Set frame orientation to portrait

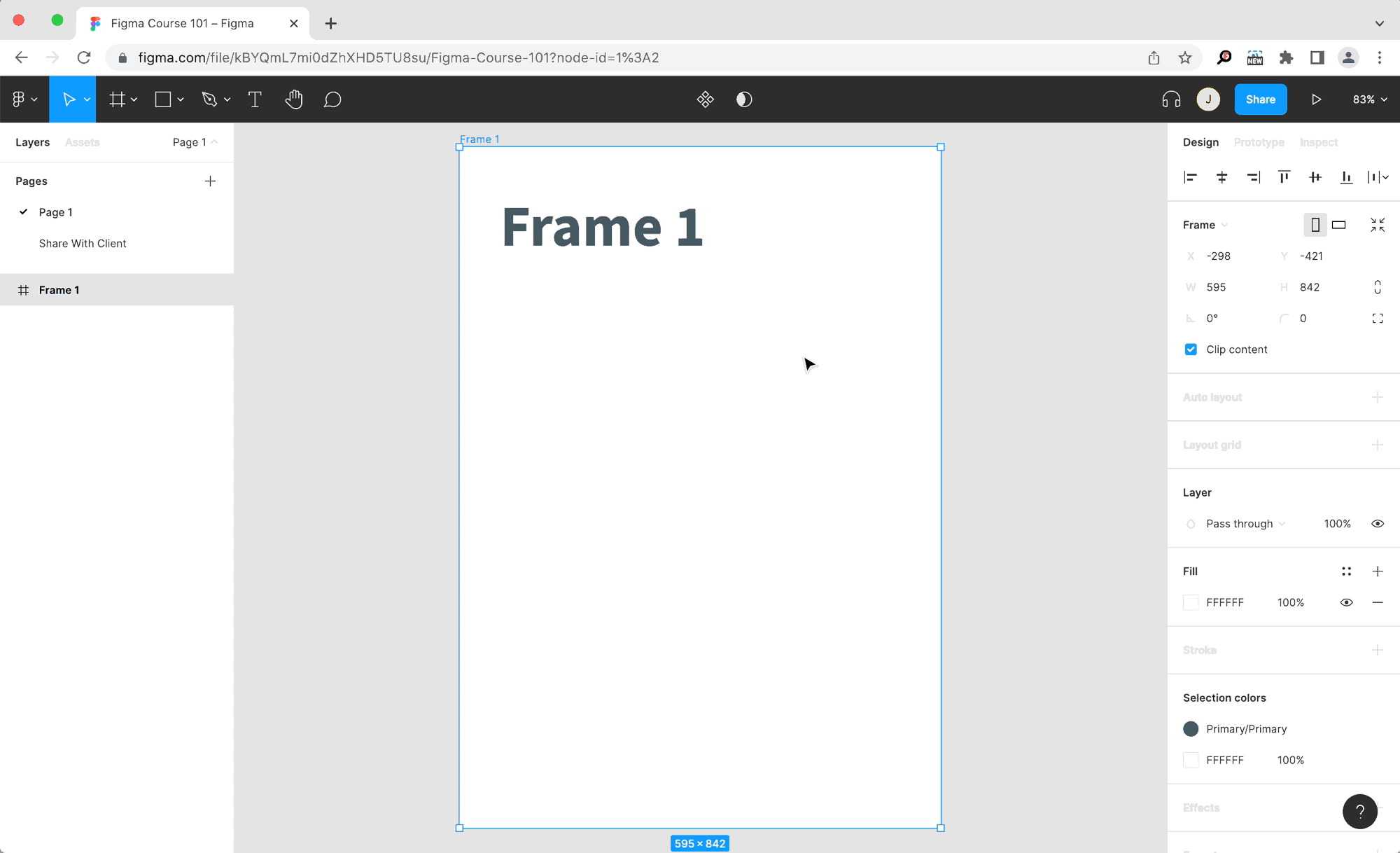point(1315,225)
